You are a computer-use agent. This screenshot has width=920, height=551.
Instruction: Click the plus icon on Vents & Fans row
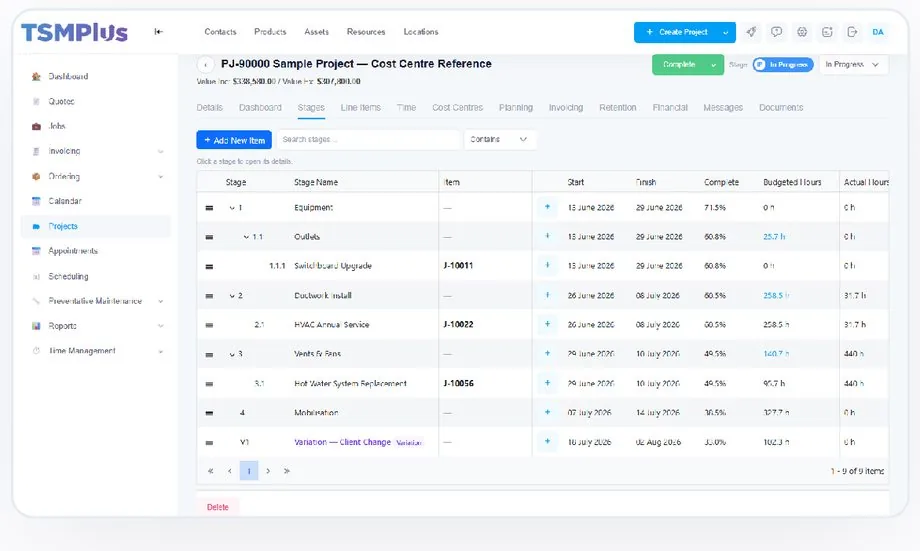click(x=547, y=353)
